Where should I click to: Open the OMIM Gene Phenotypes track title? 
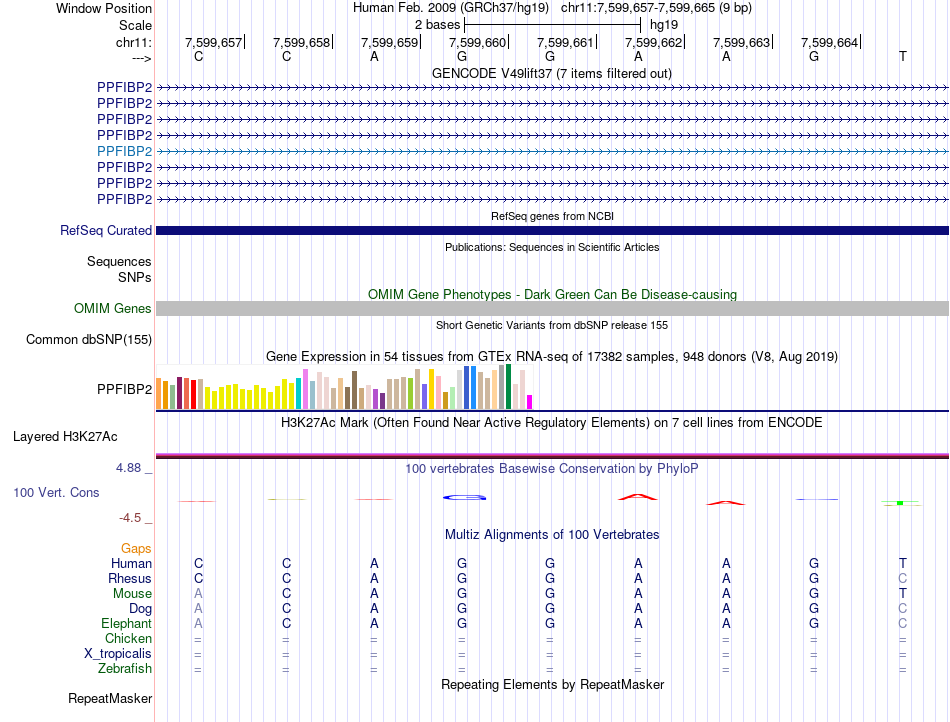552,294
